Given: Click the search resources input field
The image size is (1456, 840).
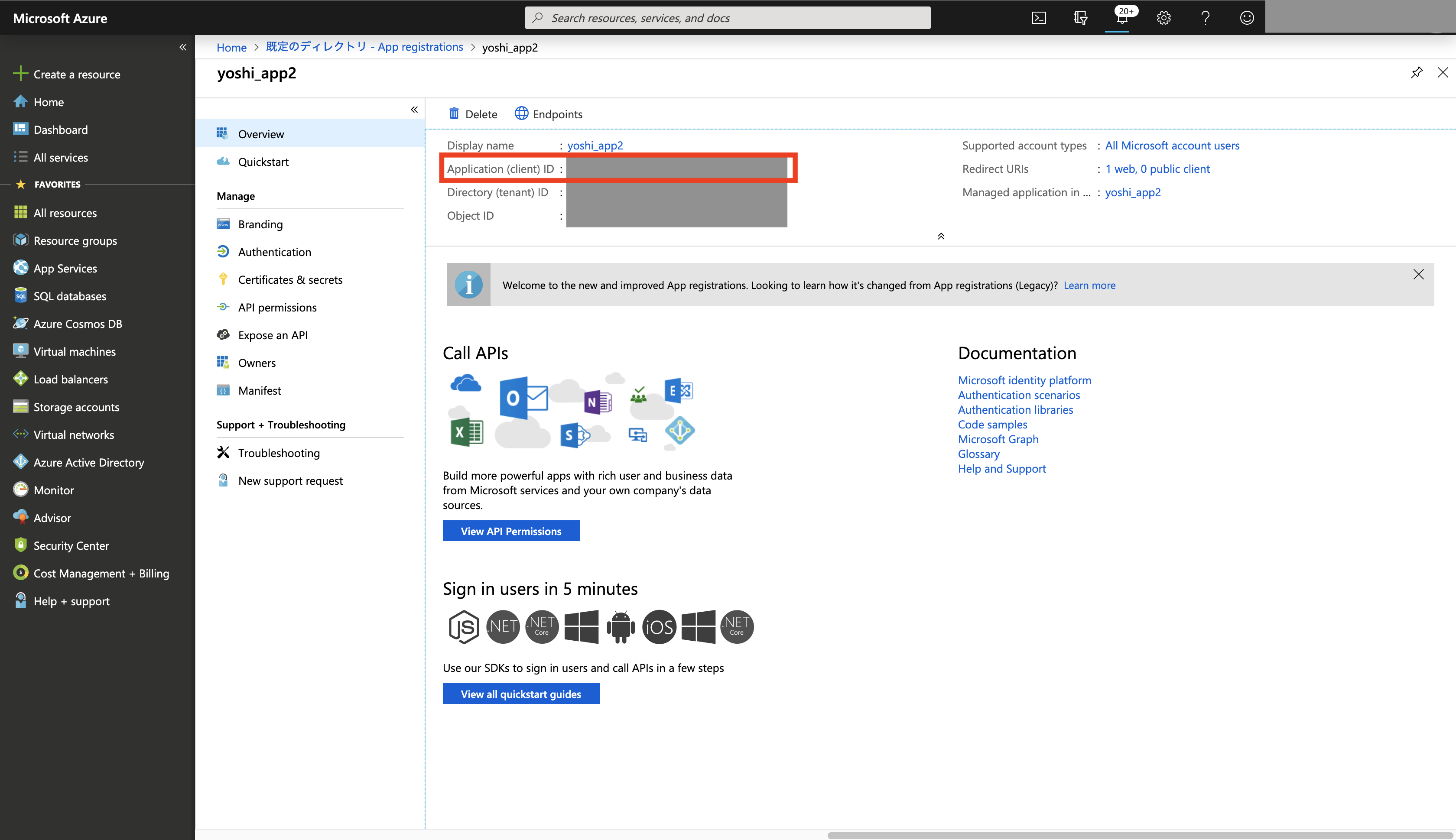Looking at the screenshot, I should point(728,18).
